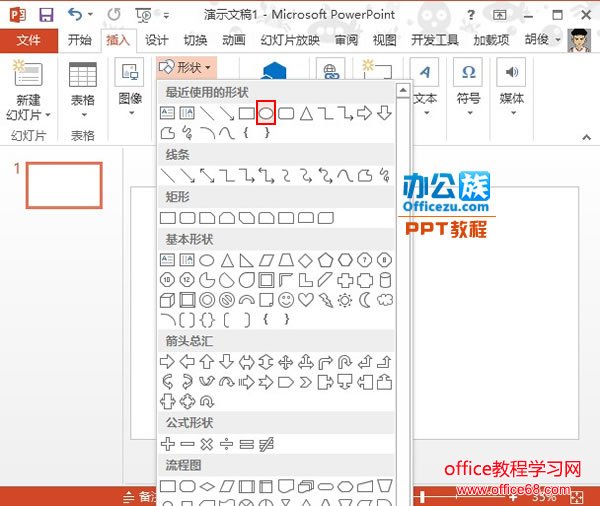Pick the cross shape in basic shapes
The image size is (600, 506).
[x=345, y=280]
